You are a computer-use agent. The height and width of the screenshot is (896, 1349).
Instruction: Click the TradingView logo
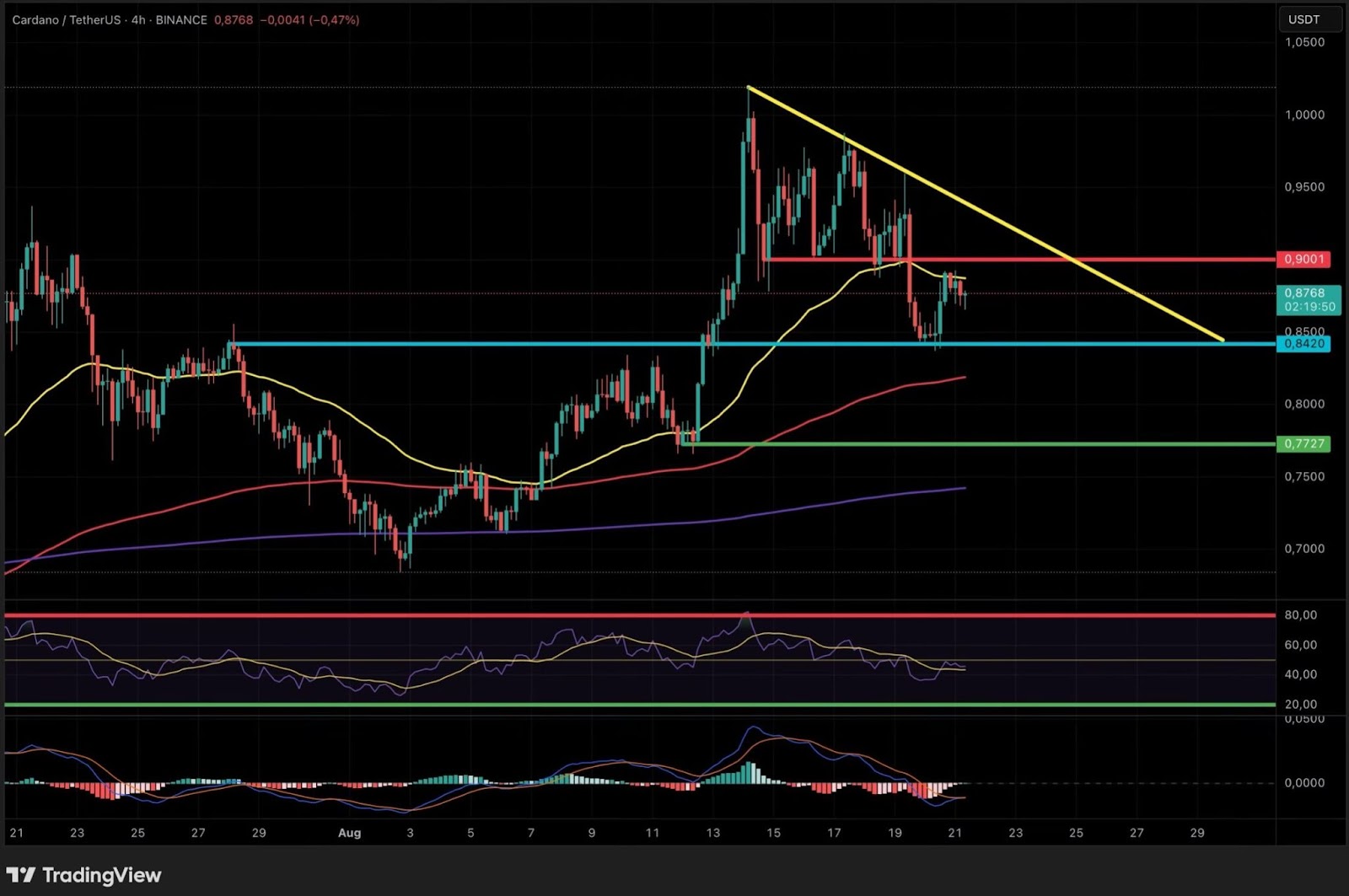tap(83, 875)
